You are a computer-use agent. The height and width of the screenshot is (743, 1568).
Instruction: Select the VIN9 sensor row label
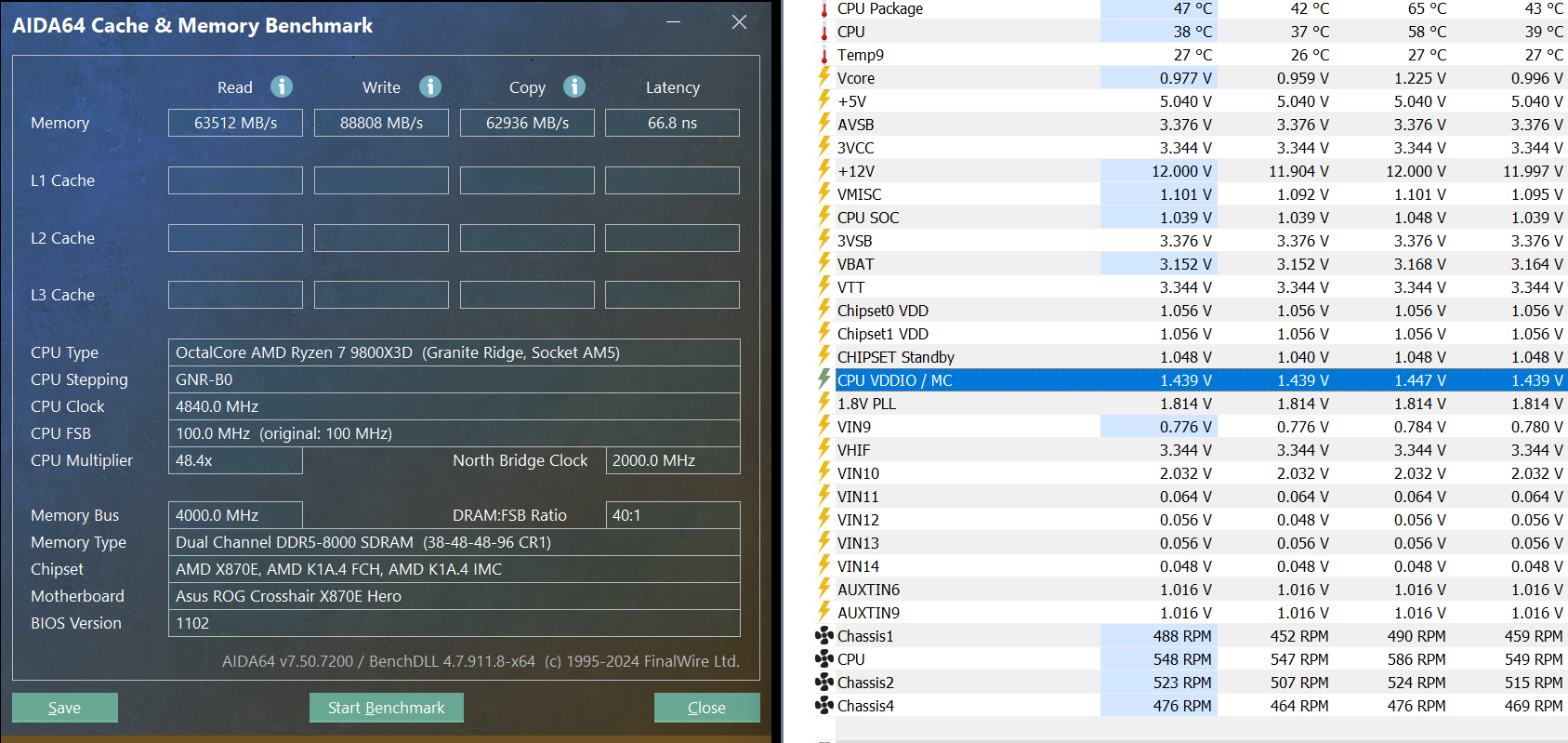click(854, 427)
